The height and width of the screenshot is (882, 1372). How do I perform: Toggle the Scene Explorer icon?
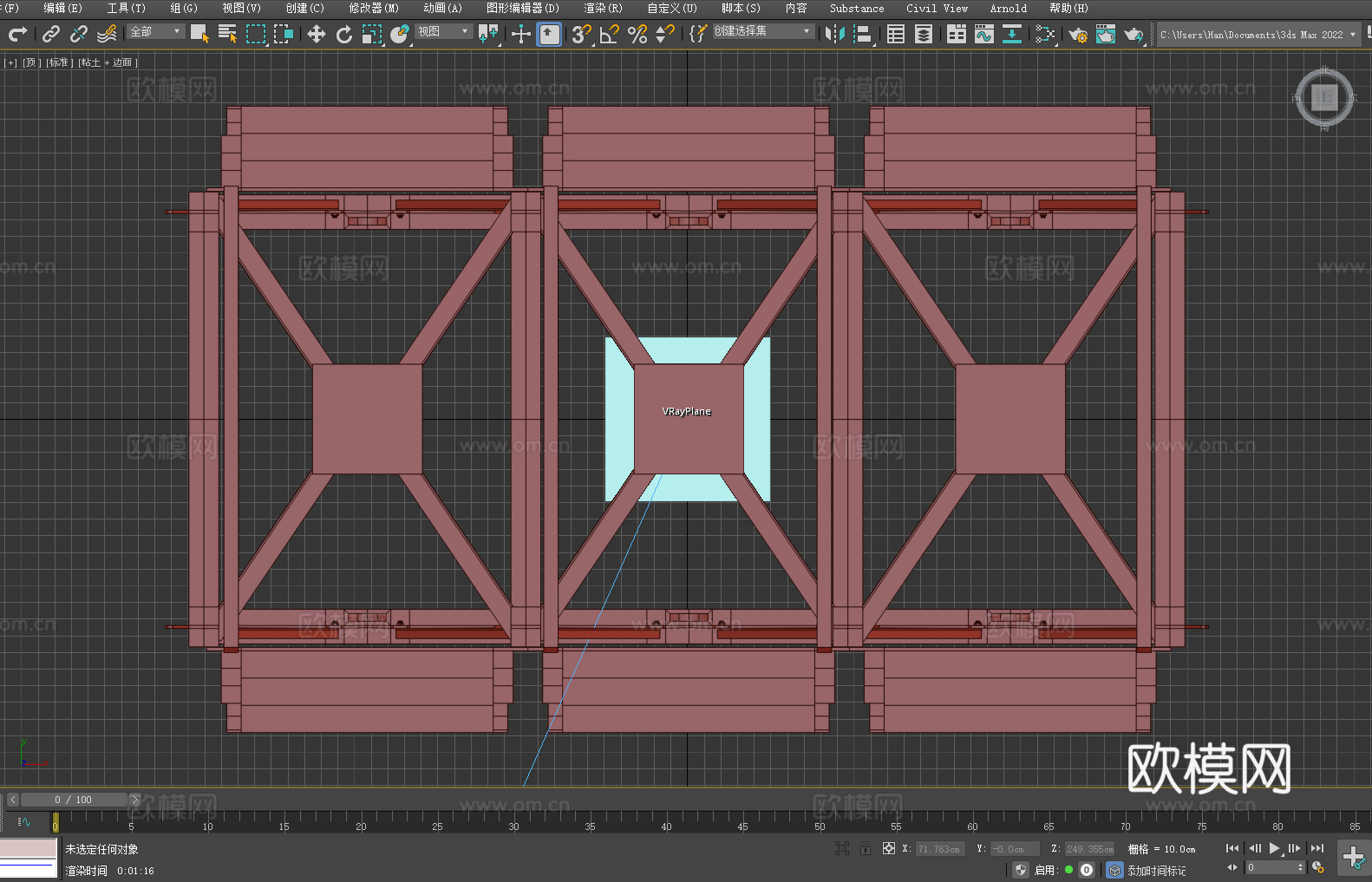[x=896, y=34]
